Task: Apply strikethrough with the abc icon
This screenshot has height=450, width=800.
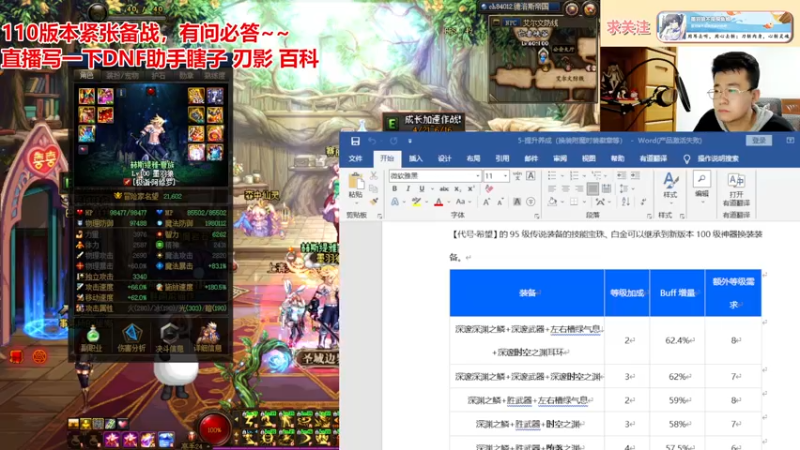Action: 444,189
